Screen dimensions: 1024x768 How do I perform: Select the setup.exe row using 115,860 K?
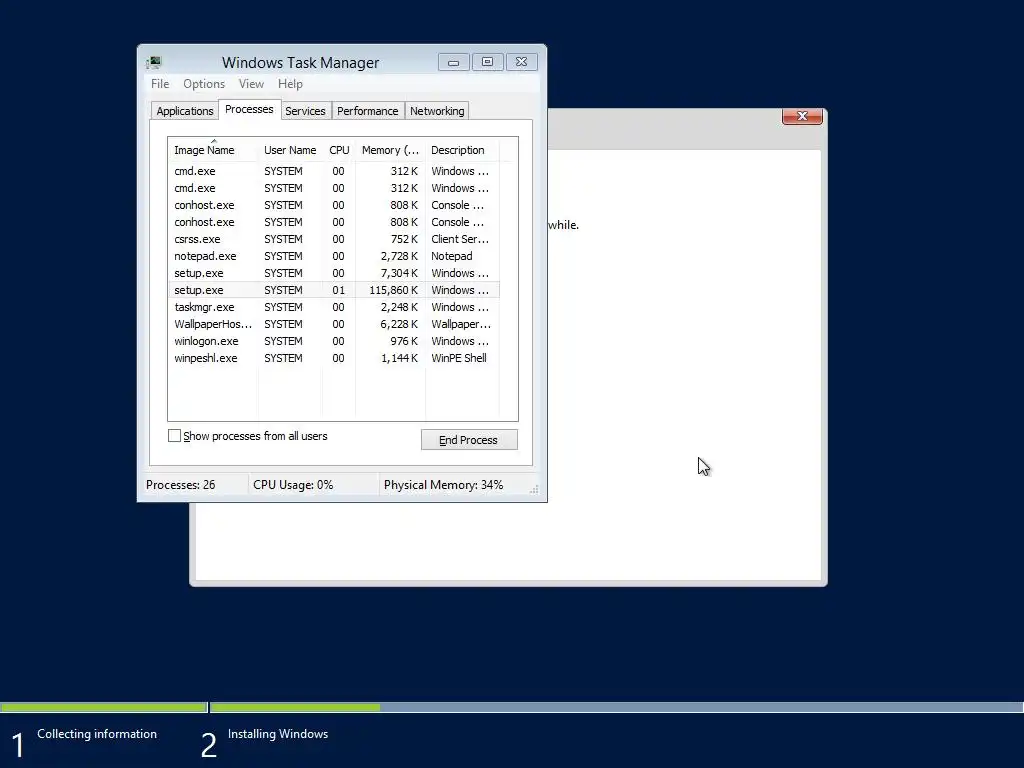(334, 290)
